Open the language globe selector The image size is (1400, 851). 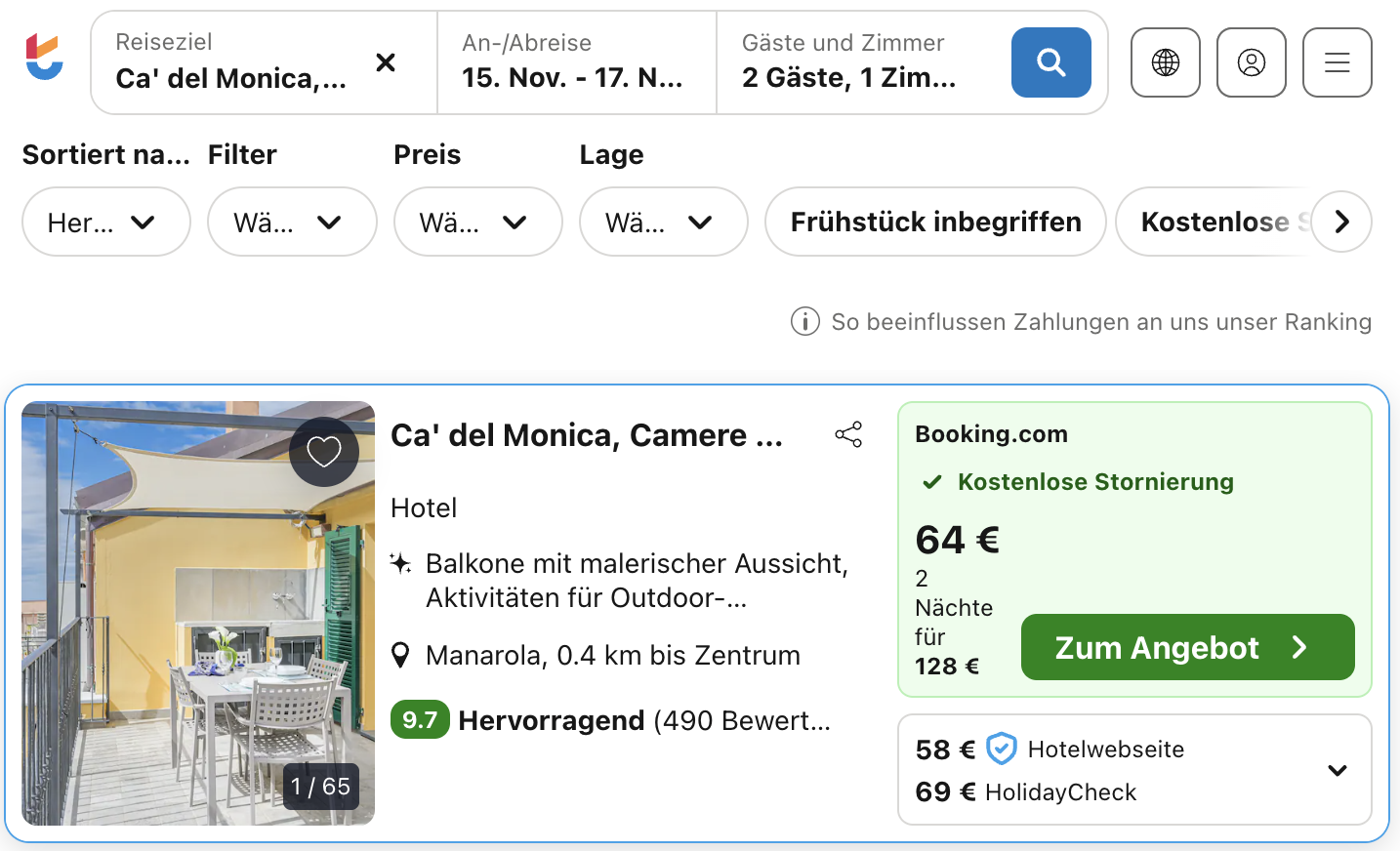(x=1165, y=62)
